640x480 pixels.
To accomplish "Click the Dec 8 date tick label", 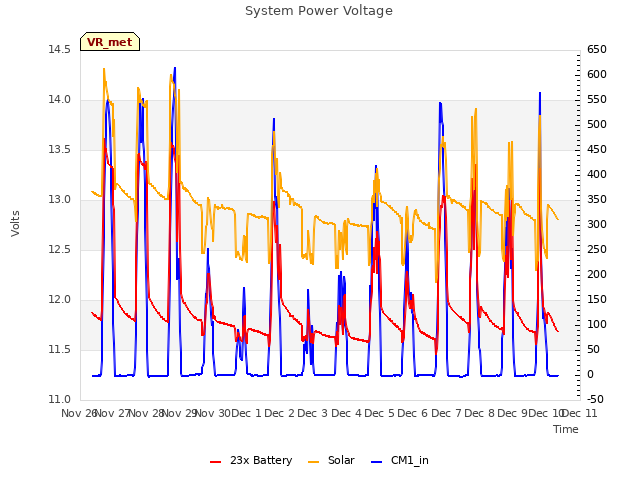I will [480, 413].
